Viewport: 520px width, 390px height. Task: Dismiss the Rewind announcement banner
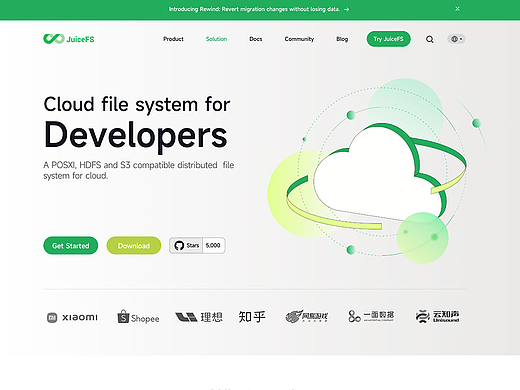coord(458,9)
